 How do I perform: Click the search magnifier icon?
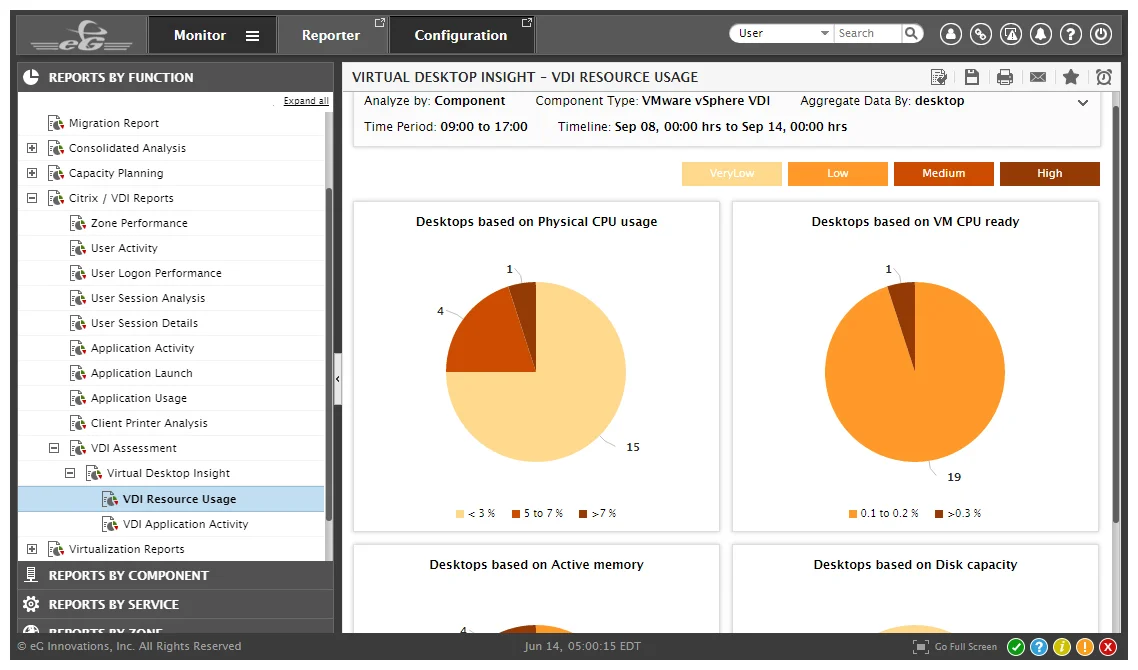coord(912,33)
